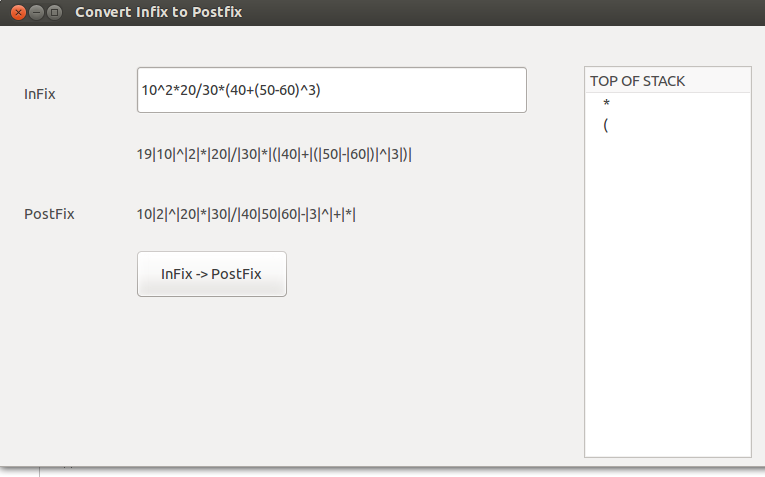
Task: Click the Convert Infix to Postfix window title
Action: 159,12
